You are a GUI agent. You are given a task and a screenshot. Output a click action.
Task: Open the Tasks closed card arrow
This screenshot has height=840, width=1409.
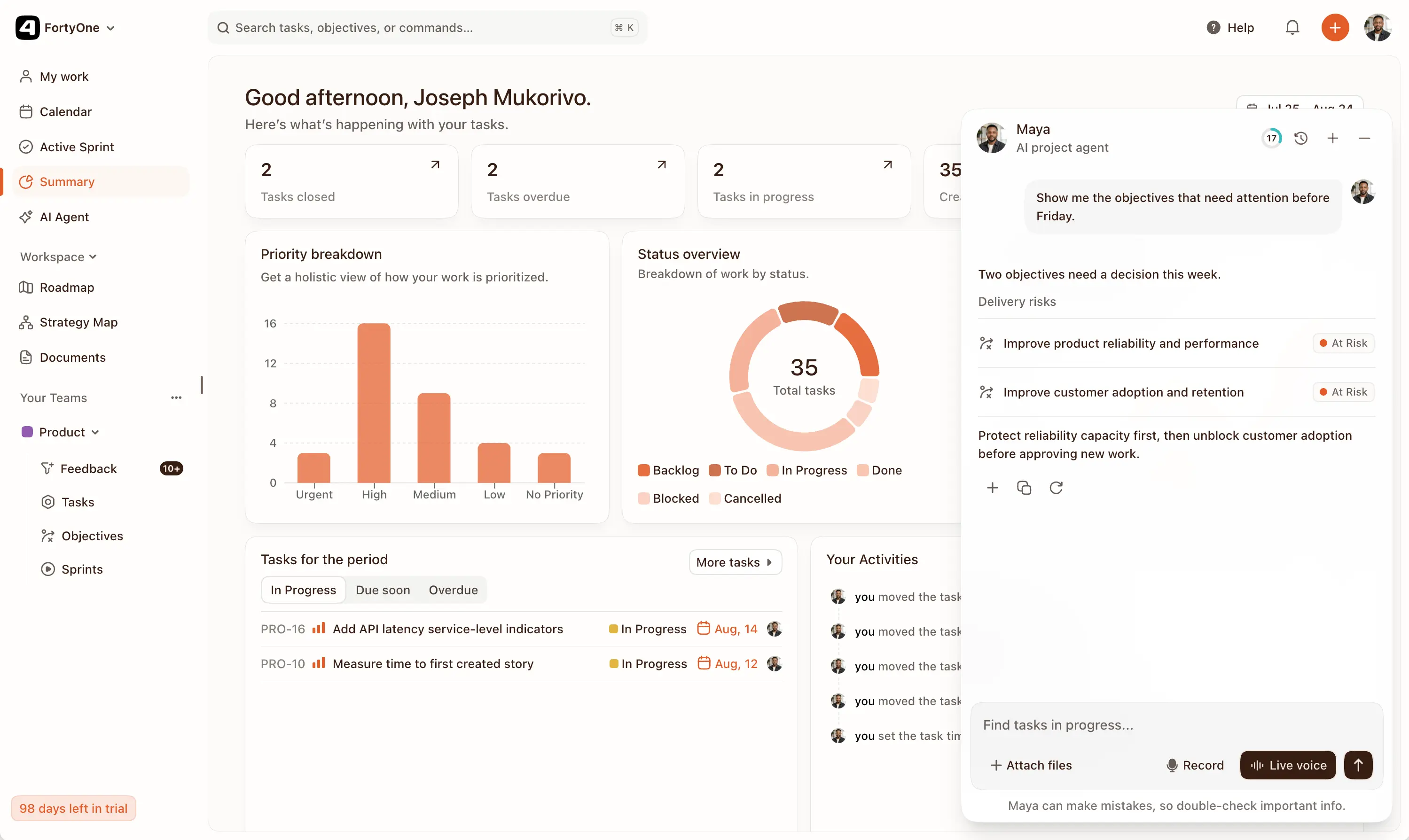tap(435, 165)
